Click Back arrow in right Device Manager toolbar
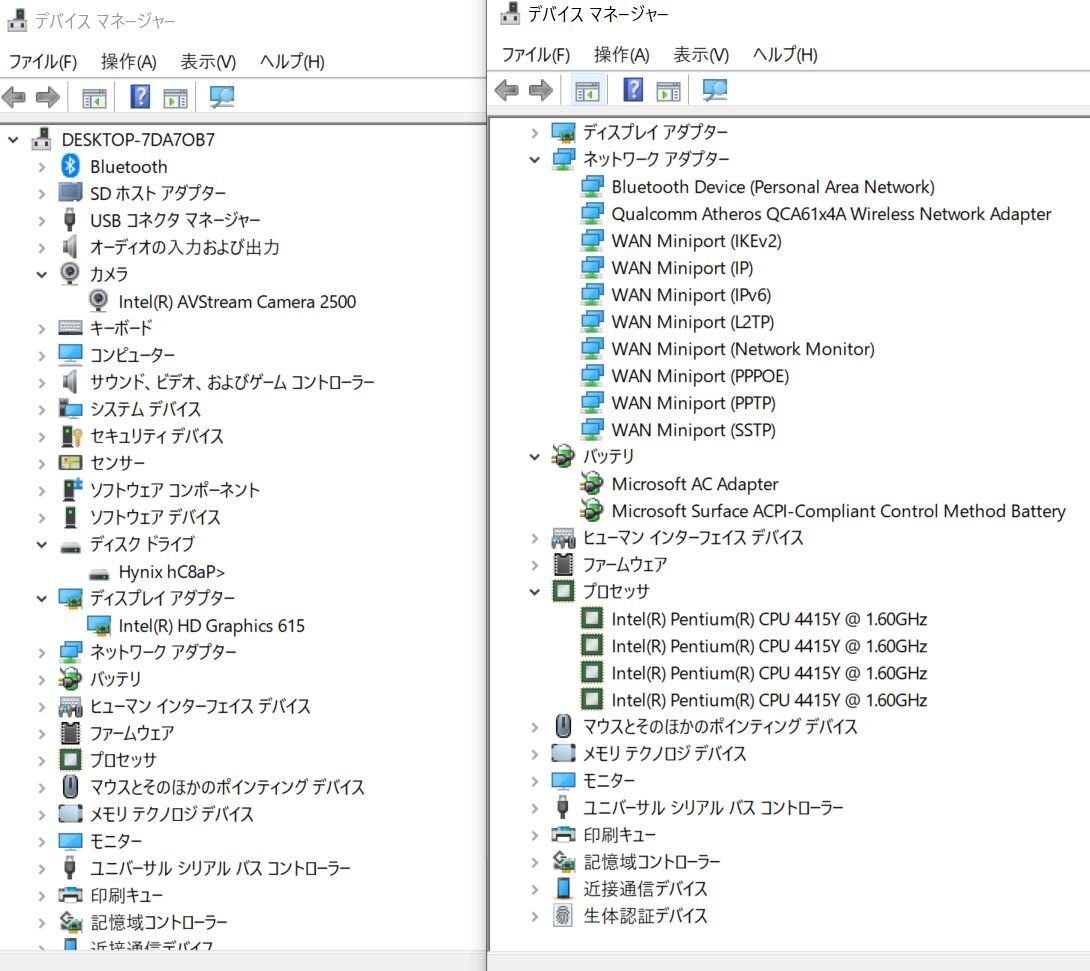The width and height of the screenshot is (1090, 971). [x=507, y=90]
